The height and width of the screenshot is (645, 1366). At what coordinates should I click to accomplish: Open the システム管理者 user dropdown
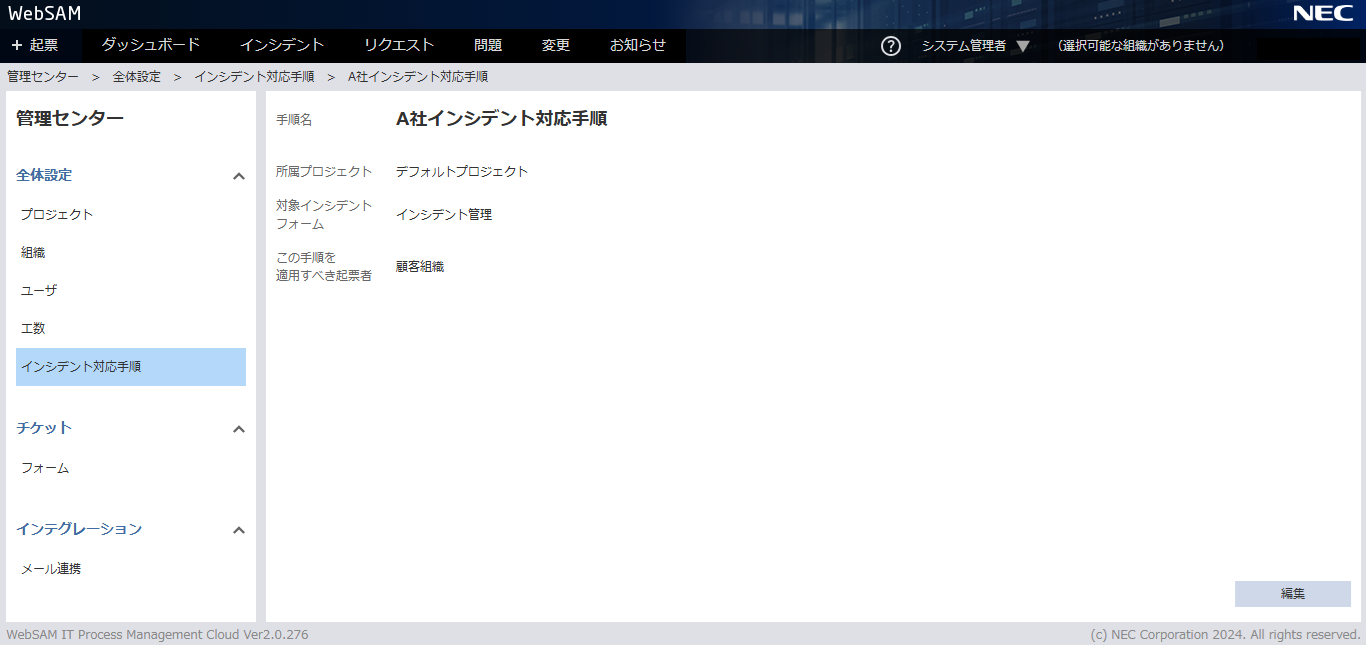coord(975,46)
